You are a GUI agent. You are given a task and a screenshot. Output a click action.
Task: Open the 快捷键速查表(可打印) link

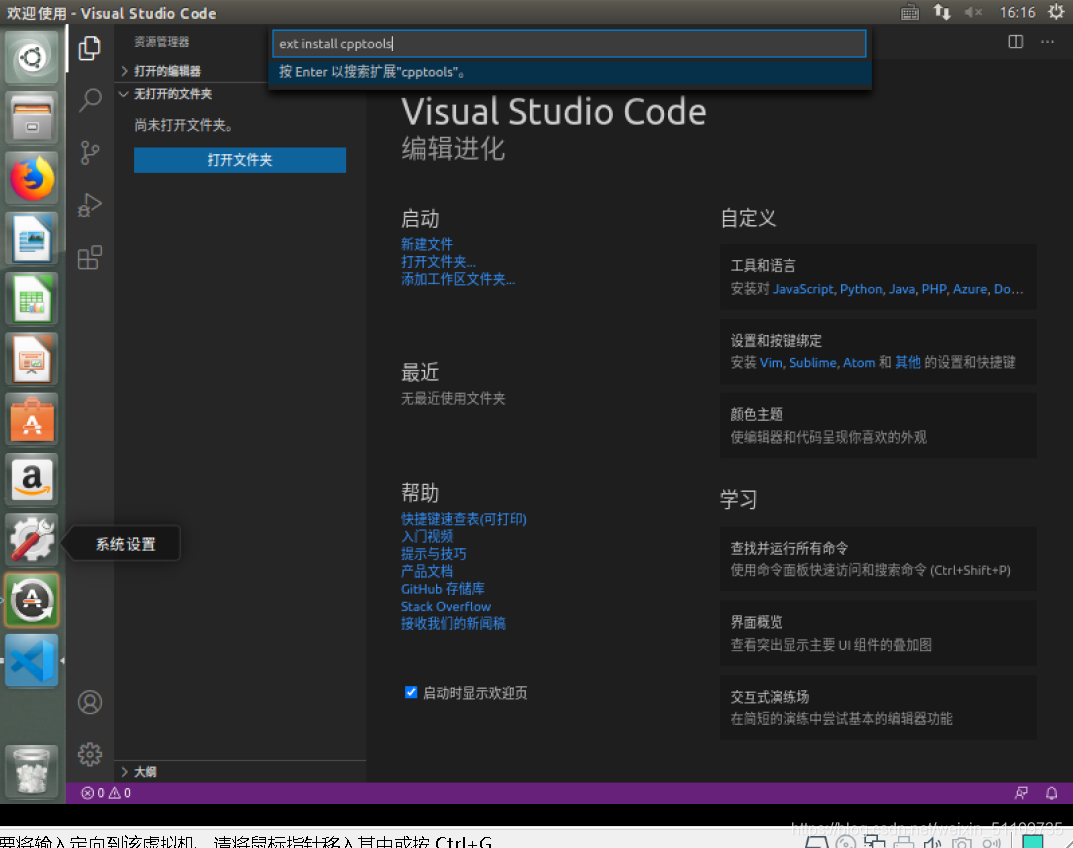463,519
